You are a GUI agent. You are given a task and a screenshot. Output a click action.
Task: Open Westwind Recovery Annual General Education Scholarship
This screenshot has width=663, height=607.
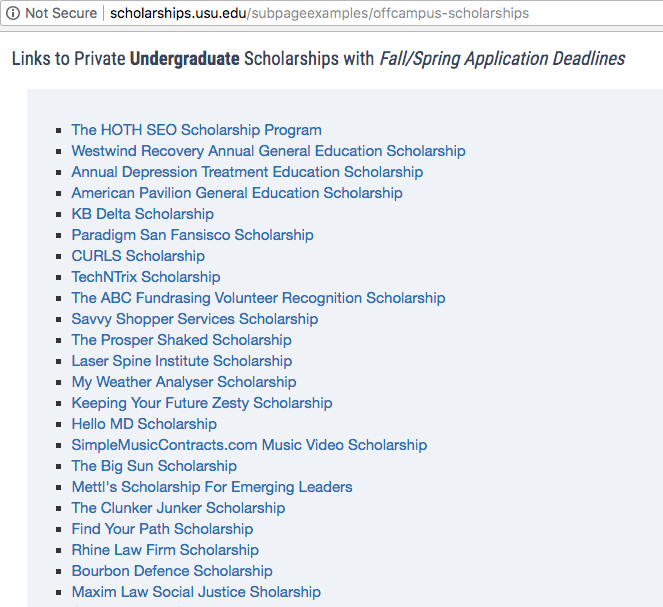[x=268, y=151]
